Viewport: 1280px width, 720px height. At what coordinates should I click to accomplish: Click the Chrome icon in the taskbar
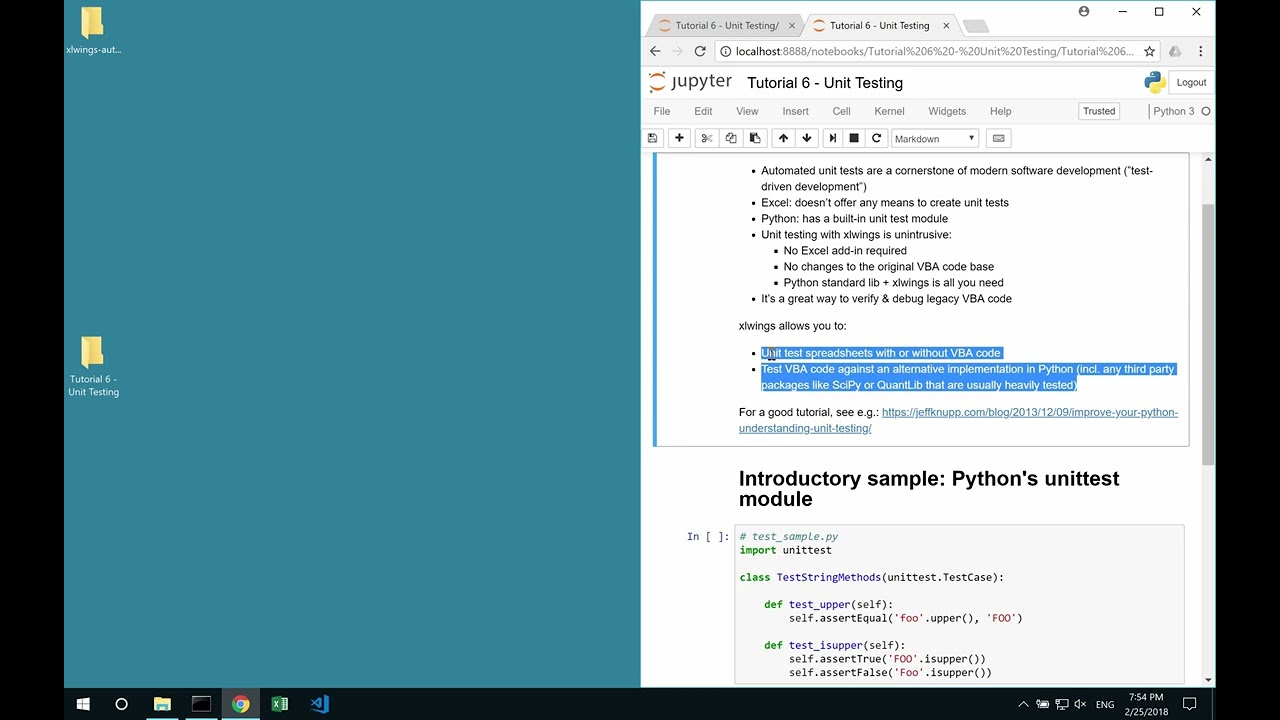[x=241, y=704]
